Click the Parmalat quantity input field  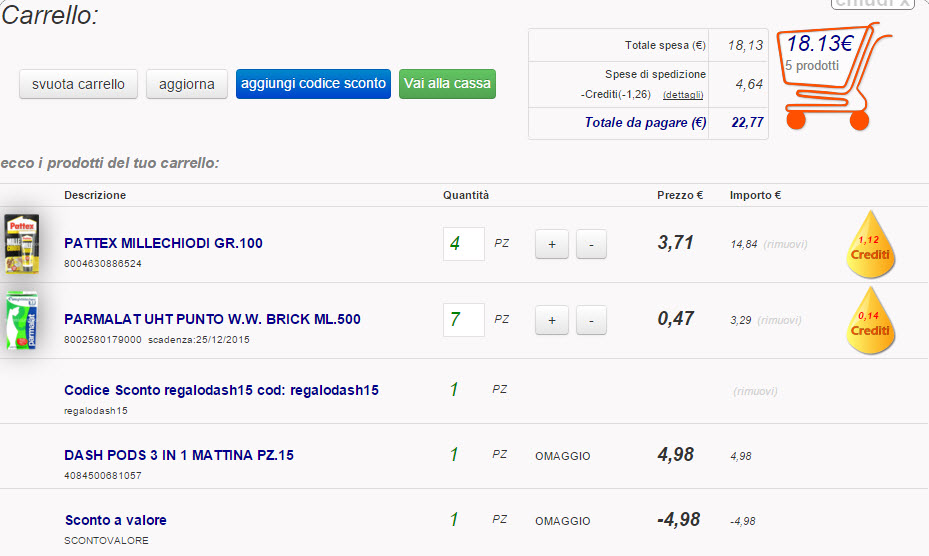463,320
